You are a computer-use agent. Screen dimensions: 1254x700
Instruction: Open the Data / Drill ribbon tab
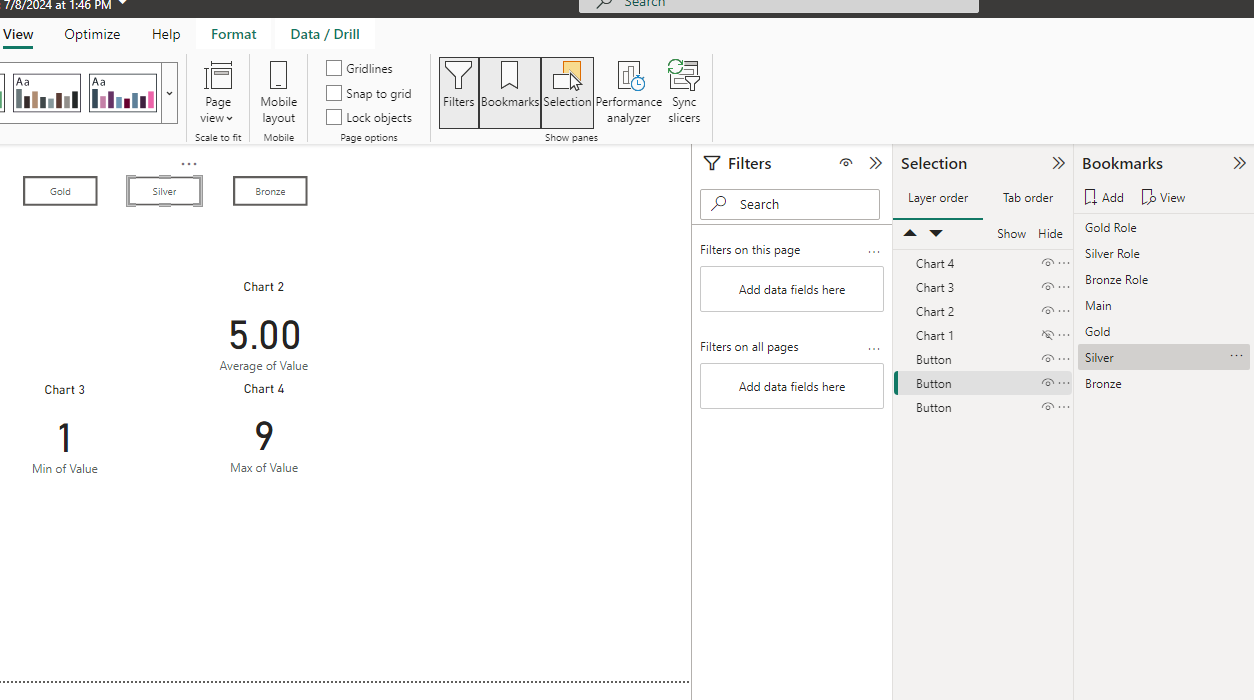pyautogui.click(x=325, y=34)
